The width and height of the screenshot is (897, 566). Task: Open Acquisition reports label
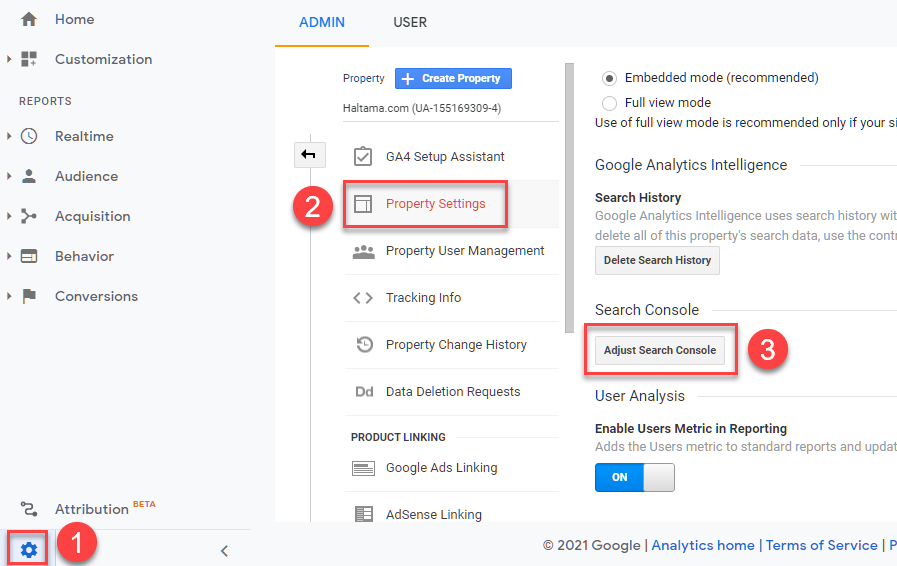point(93,216)
